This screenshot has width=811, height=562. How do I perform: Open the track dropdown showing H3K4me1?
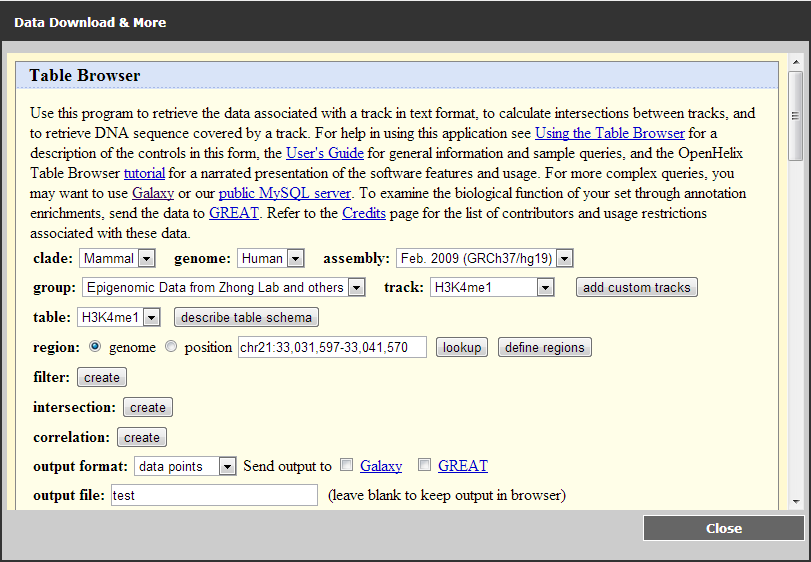(x=492, y=287)
